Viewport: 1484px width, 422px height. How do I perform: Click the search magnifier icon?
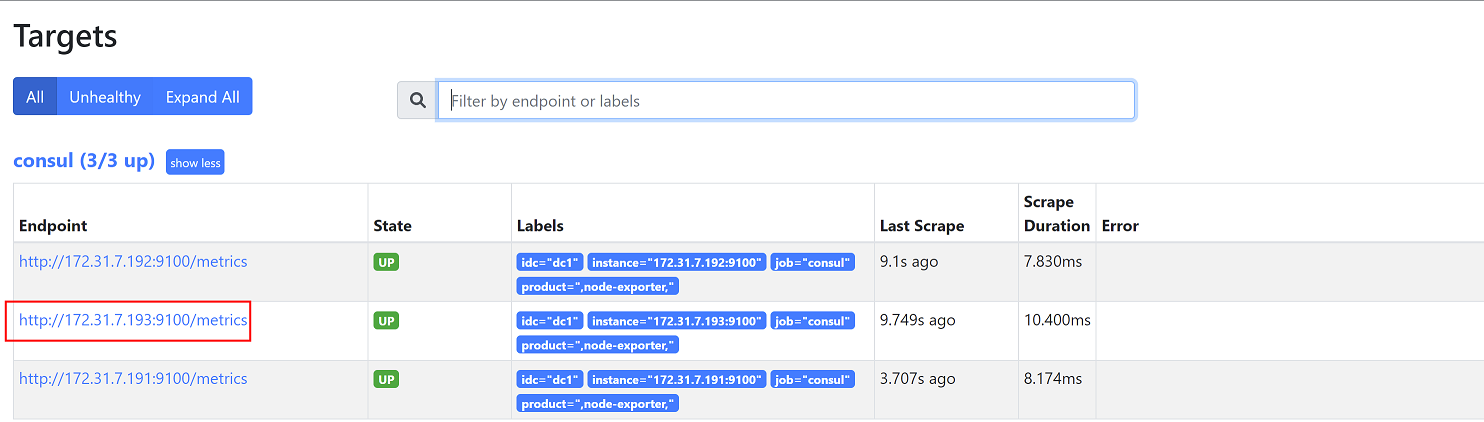click(417, 101)
